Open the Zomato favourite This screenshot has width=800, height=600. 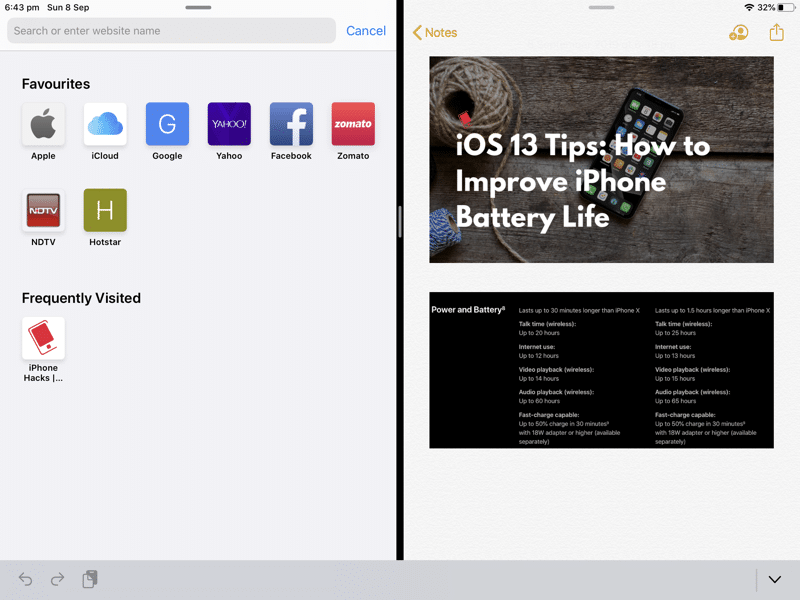pyautogui.click(x=353, y=125)
